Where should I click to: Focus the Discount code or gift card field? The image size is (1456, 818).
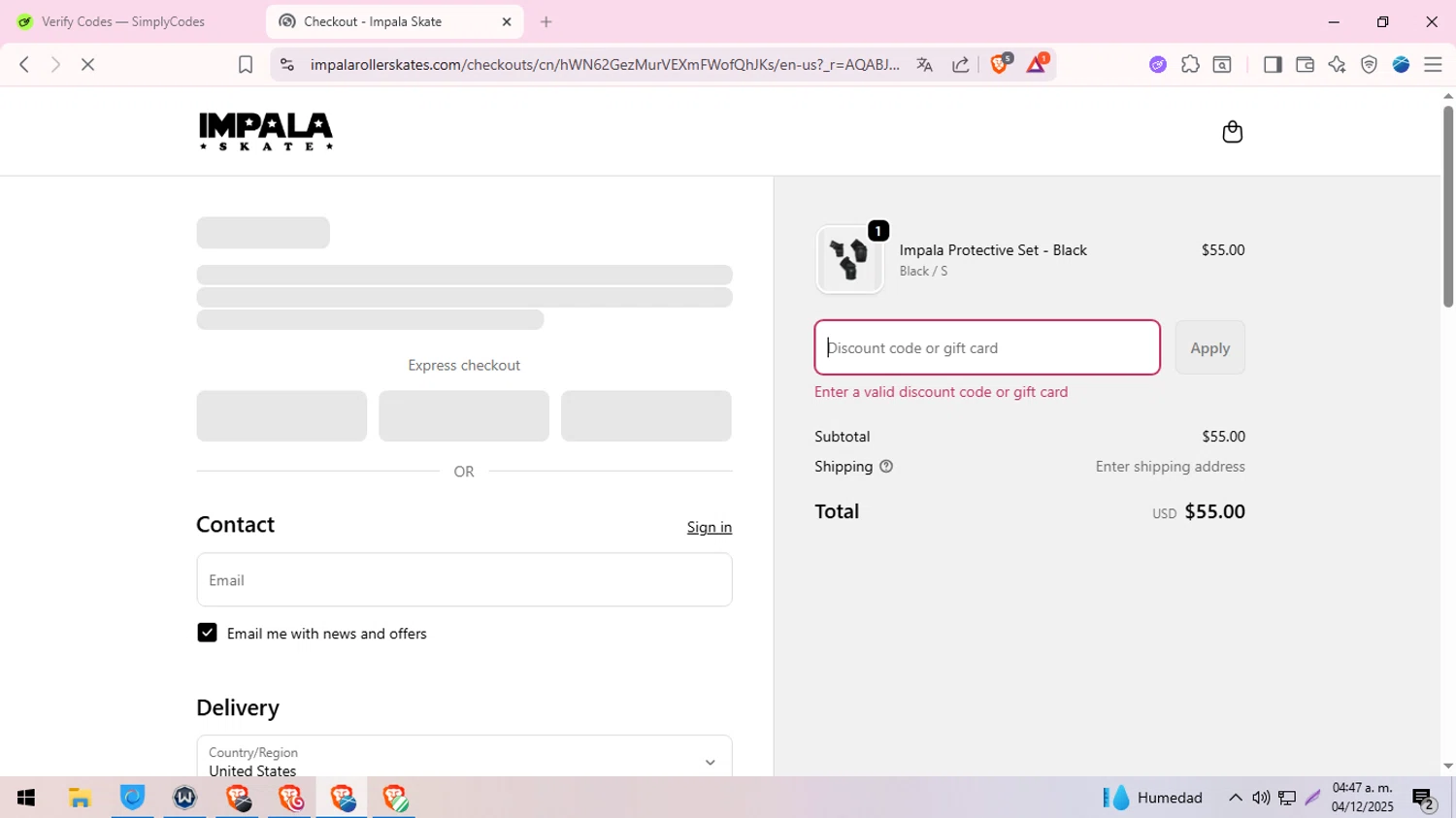987,347
